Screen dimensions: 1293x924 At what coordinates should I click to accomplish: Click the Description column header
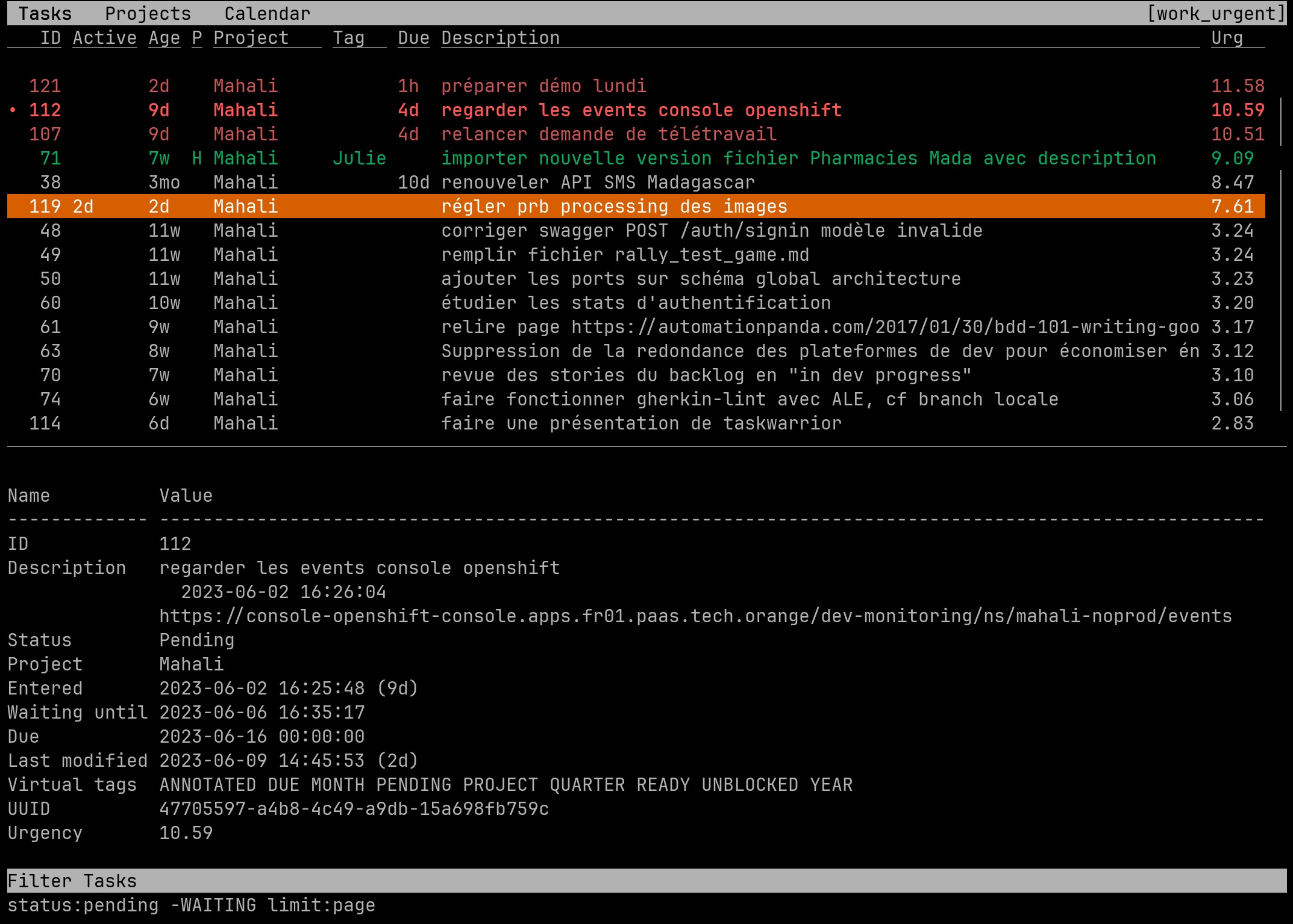(x=500, y=38)
